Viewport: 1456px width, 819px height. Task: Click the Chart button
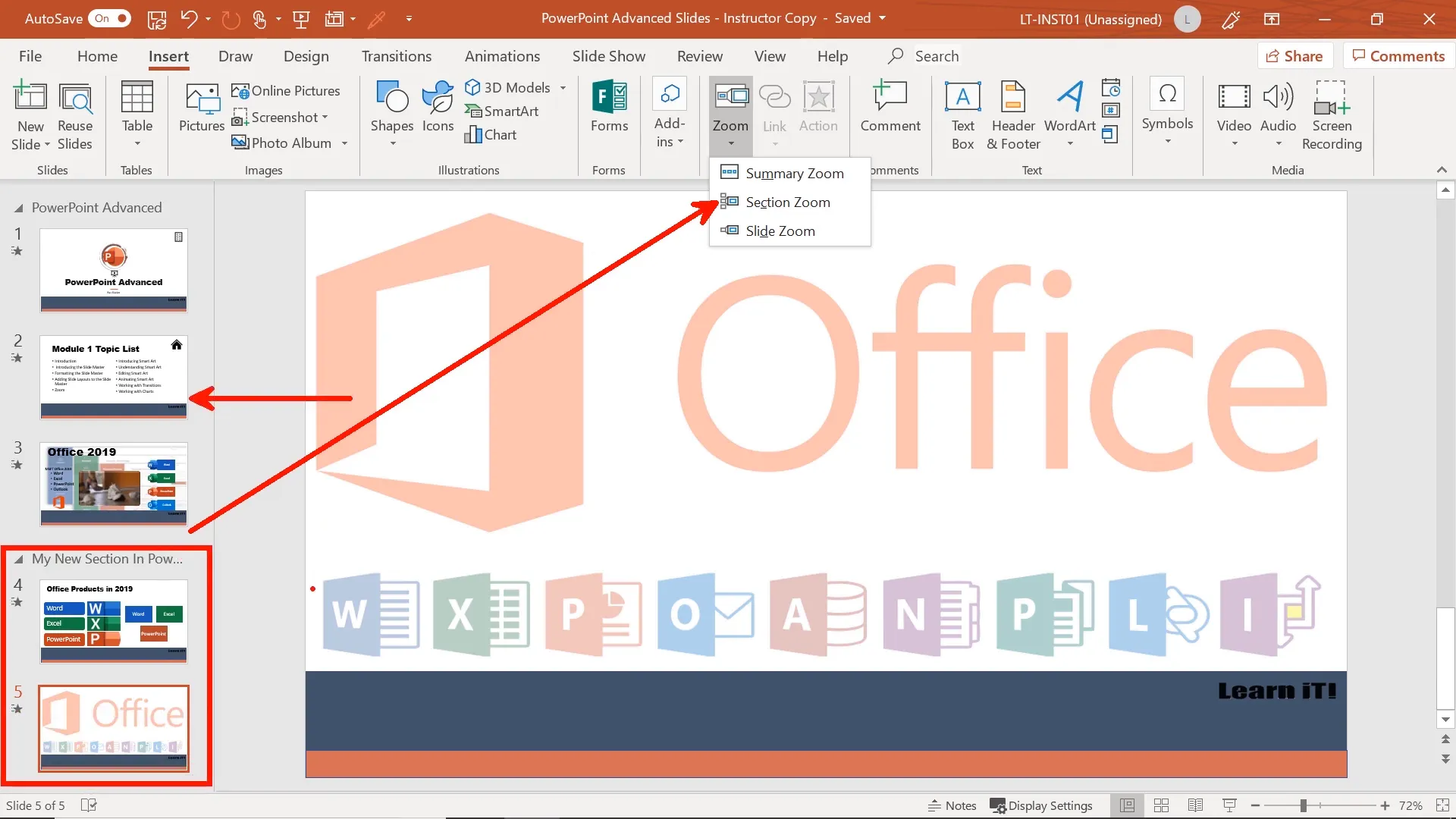[x=491, y=135]
